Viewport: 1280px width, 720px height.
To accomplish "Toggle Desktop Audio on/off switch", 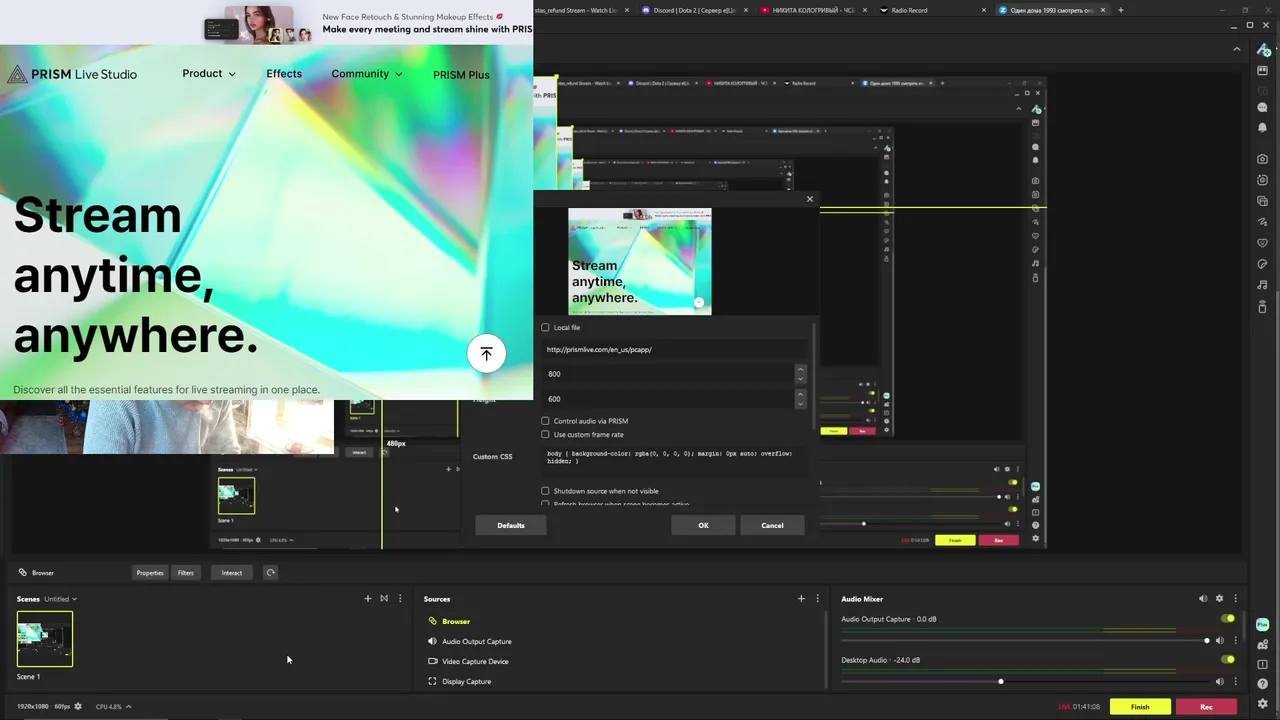I will (1227, 659).
